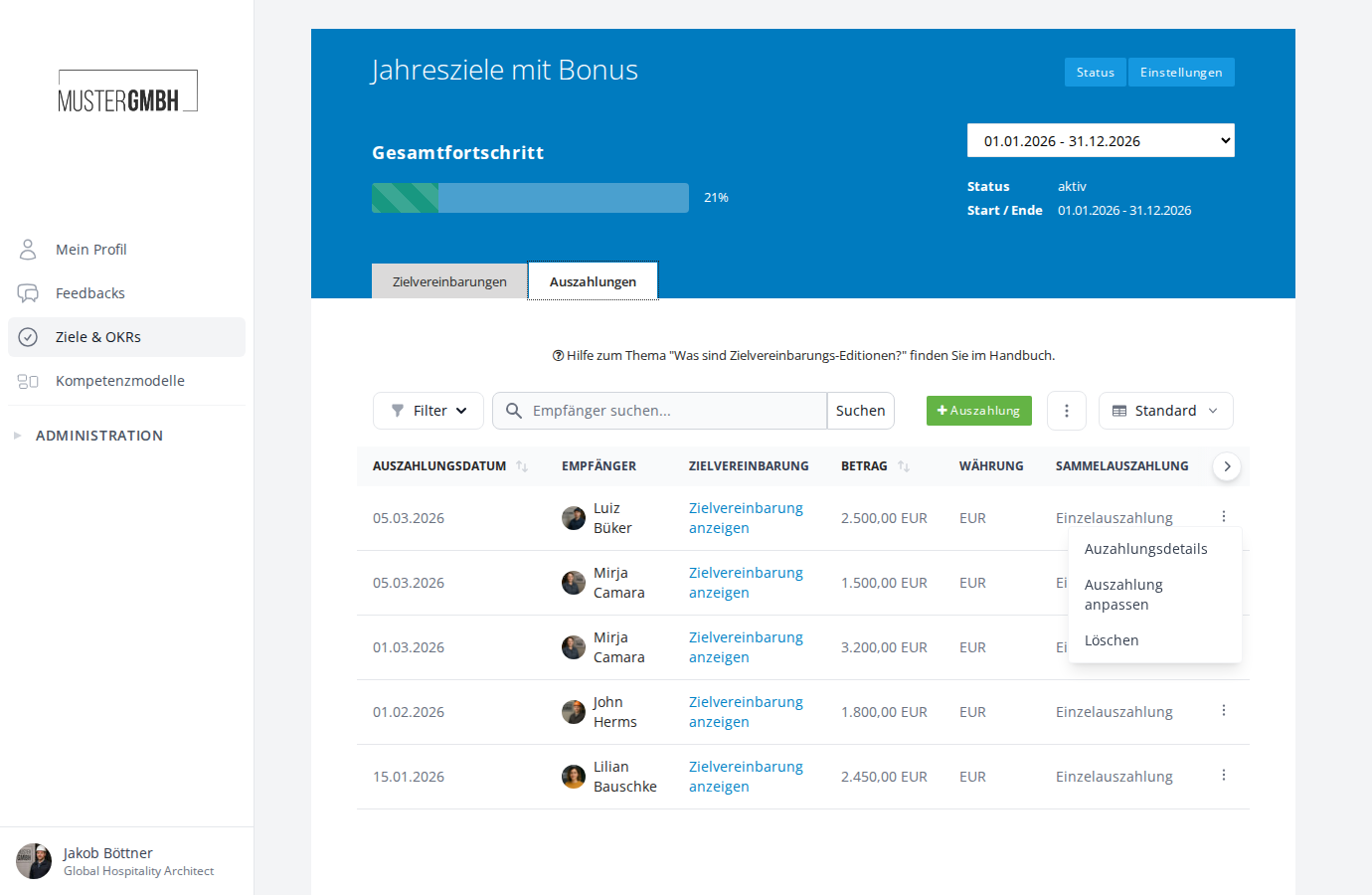The height and width of the screenshot is (895, 1372).
Task: Open Kompetenzmodelle in sidebar
Action: point(126,381)
